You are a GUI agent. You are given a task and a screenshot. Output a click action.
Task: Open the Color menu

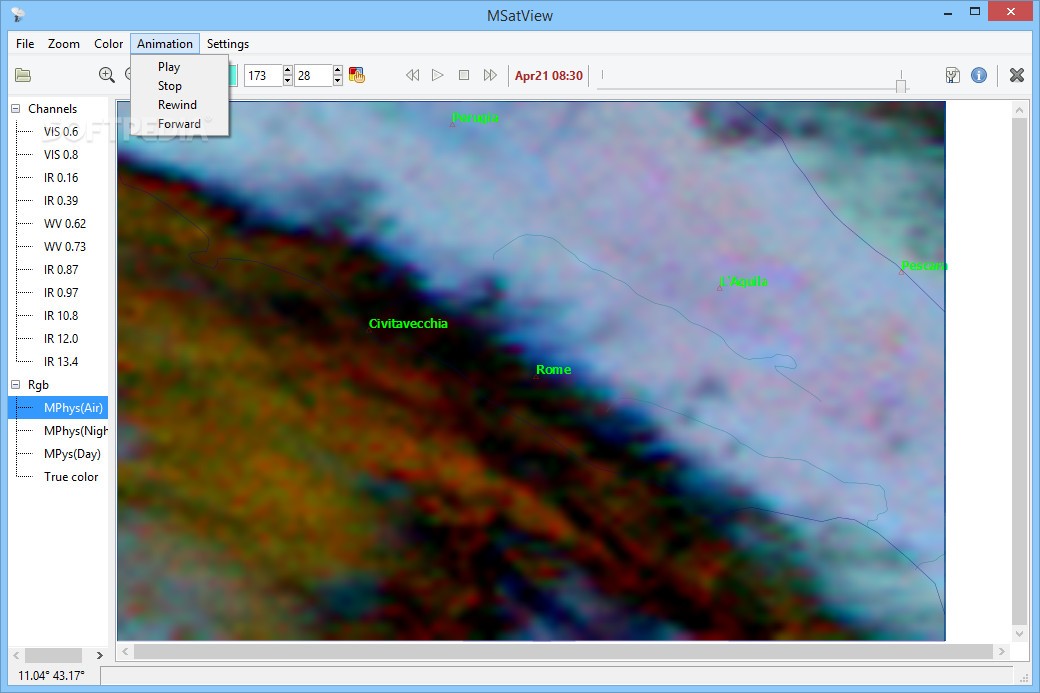tap(108, 44)
